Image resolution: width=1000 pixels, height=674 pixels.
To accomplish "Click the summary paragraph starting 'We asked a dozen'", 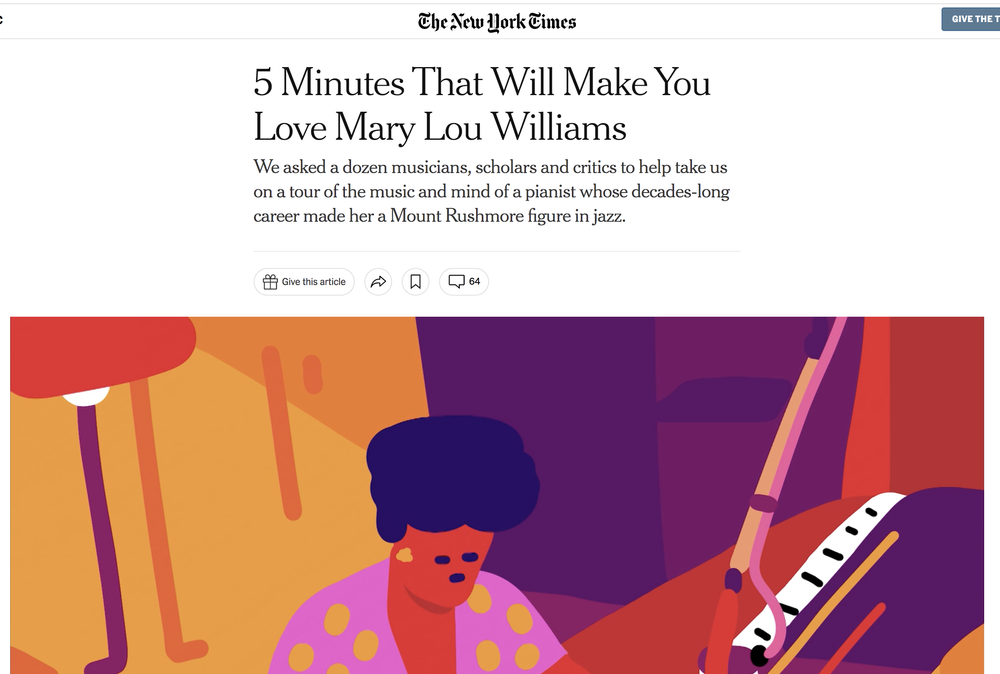I will coord(491,191).
